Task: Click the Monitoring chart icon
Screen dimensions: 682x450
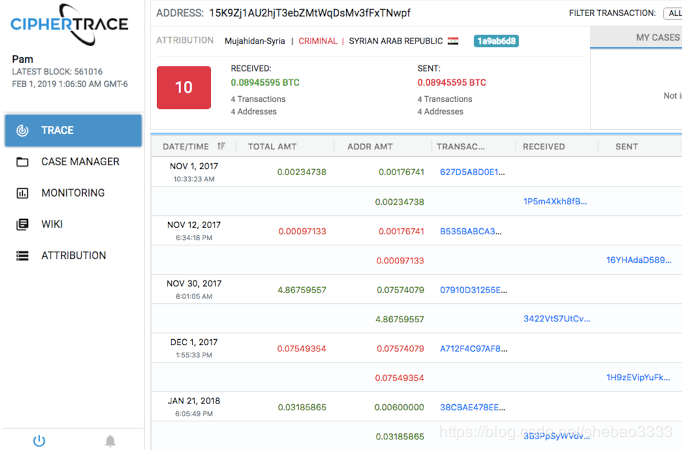Action: (22, 193)
